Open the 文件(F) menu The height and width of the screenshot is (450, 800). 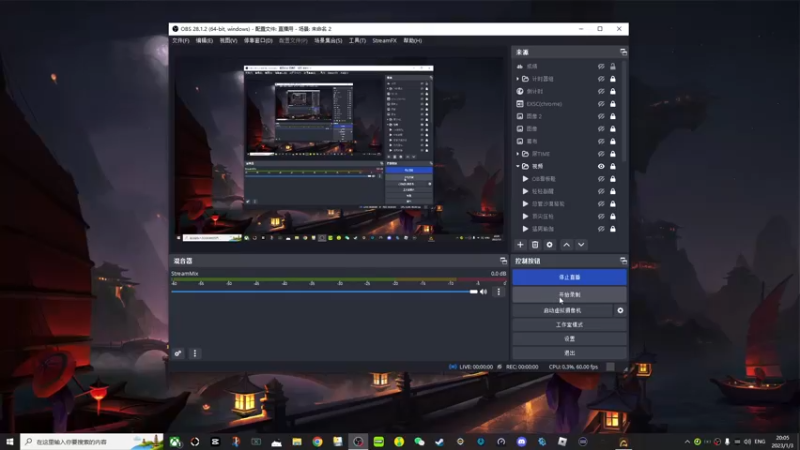[x=181, y=40]
